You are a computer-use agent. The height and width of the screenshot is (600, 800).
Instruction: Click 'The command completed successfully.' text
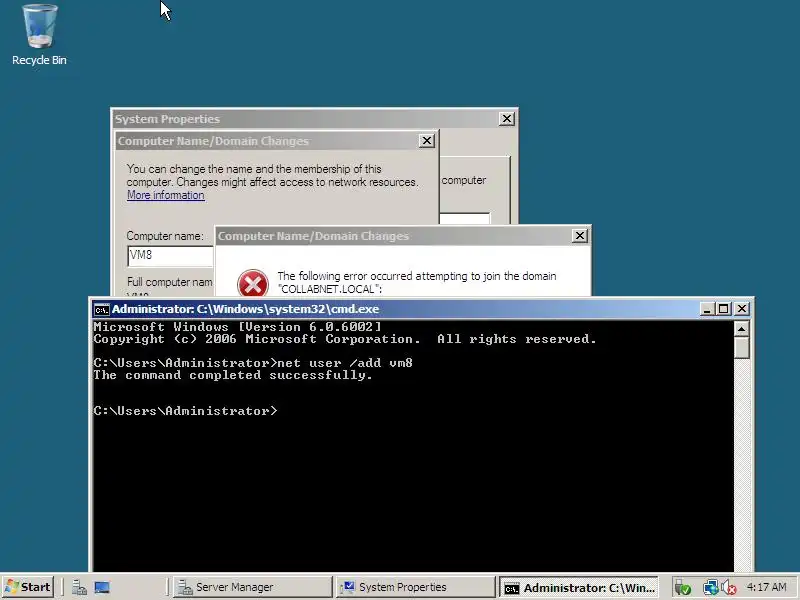[x=233, y=376]
